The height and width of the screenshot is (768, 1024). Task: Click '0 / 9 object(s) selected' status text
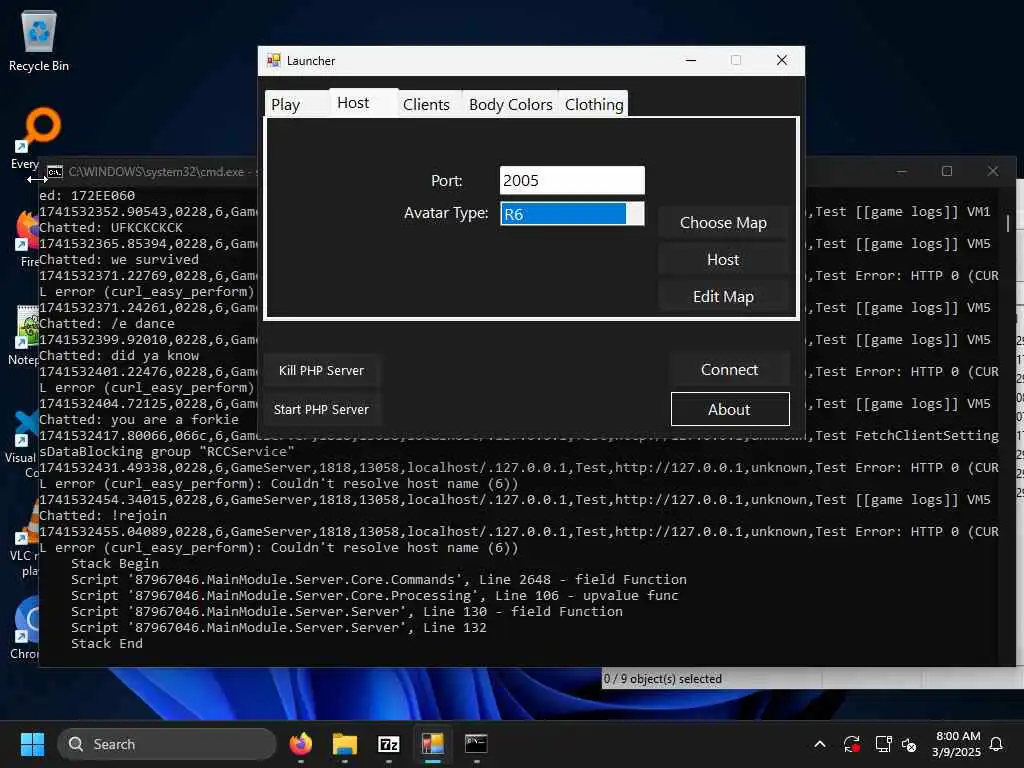pos(662,679)
